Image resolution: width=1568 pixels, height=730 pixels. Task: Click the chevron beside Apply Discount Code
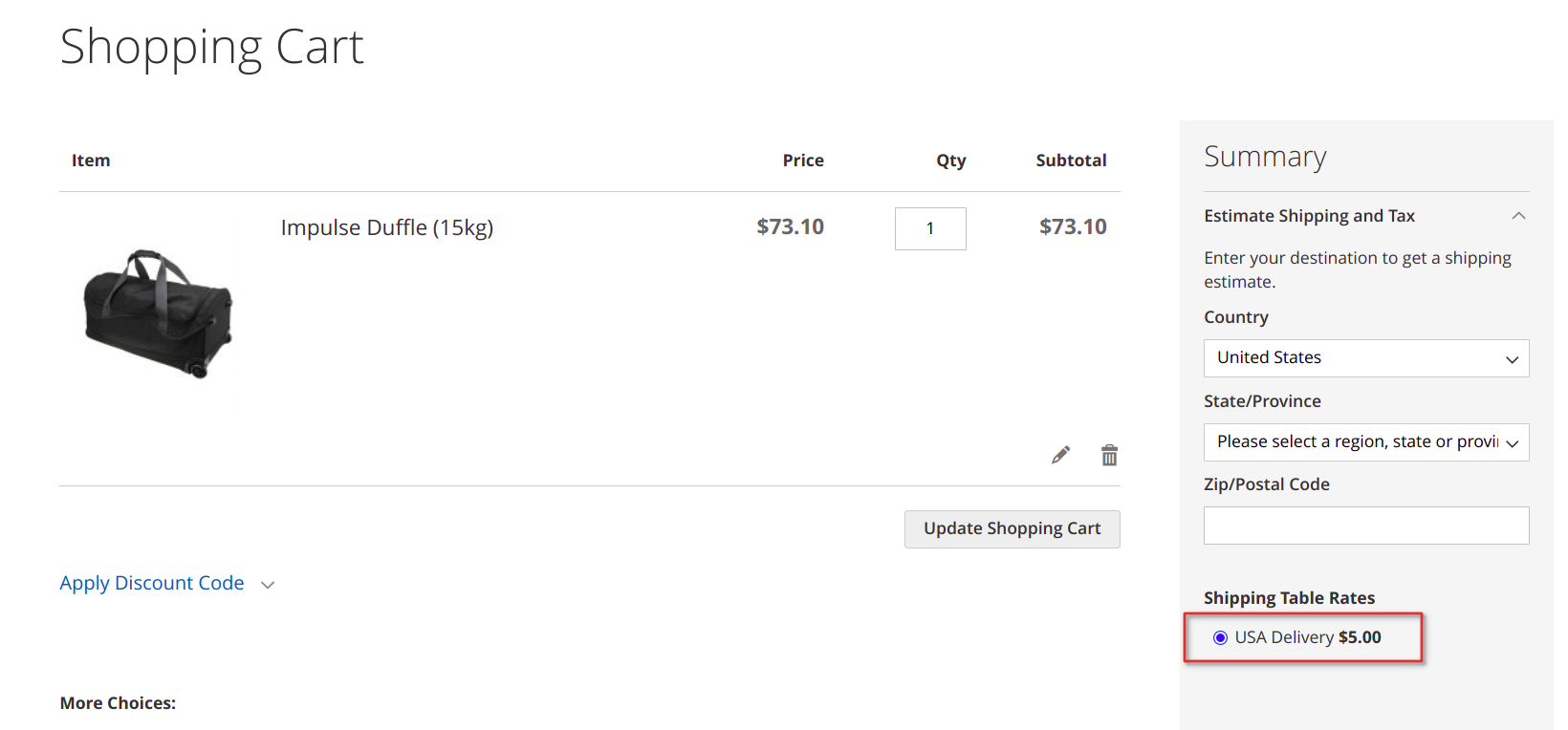point(268,585)
